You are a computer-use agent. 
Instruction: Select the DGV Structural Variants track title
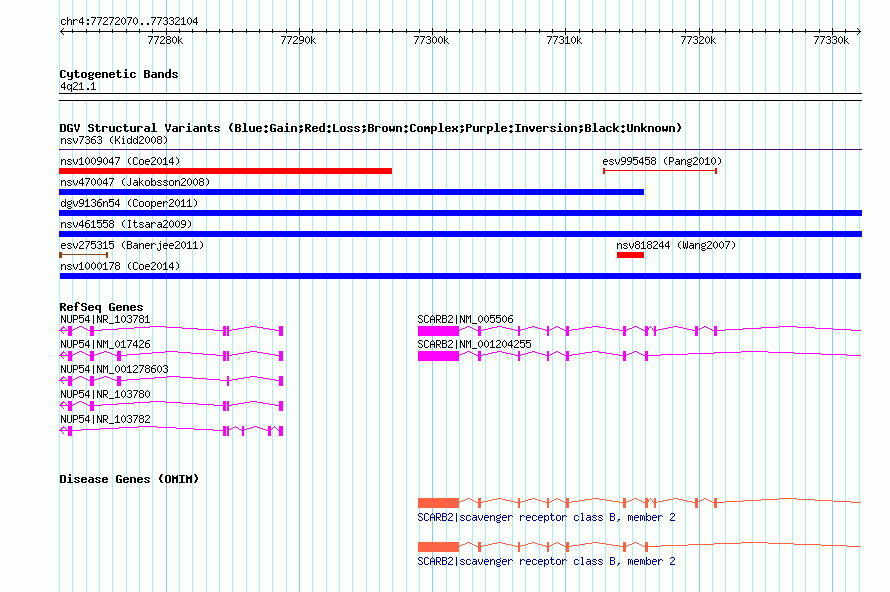click(x=371, y=128)
